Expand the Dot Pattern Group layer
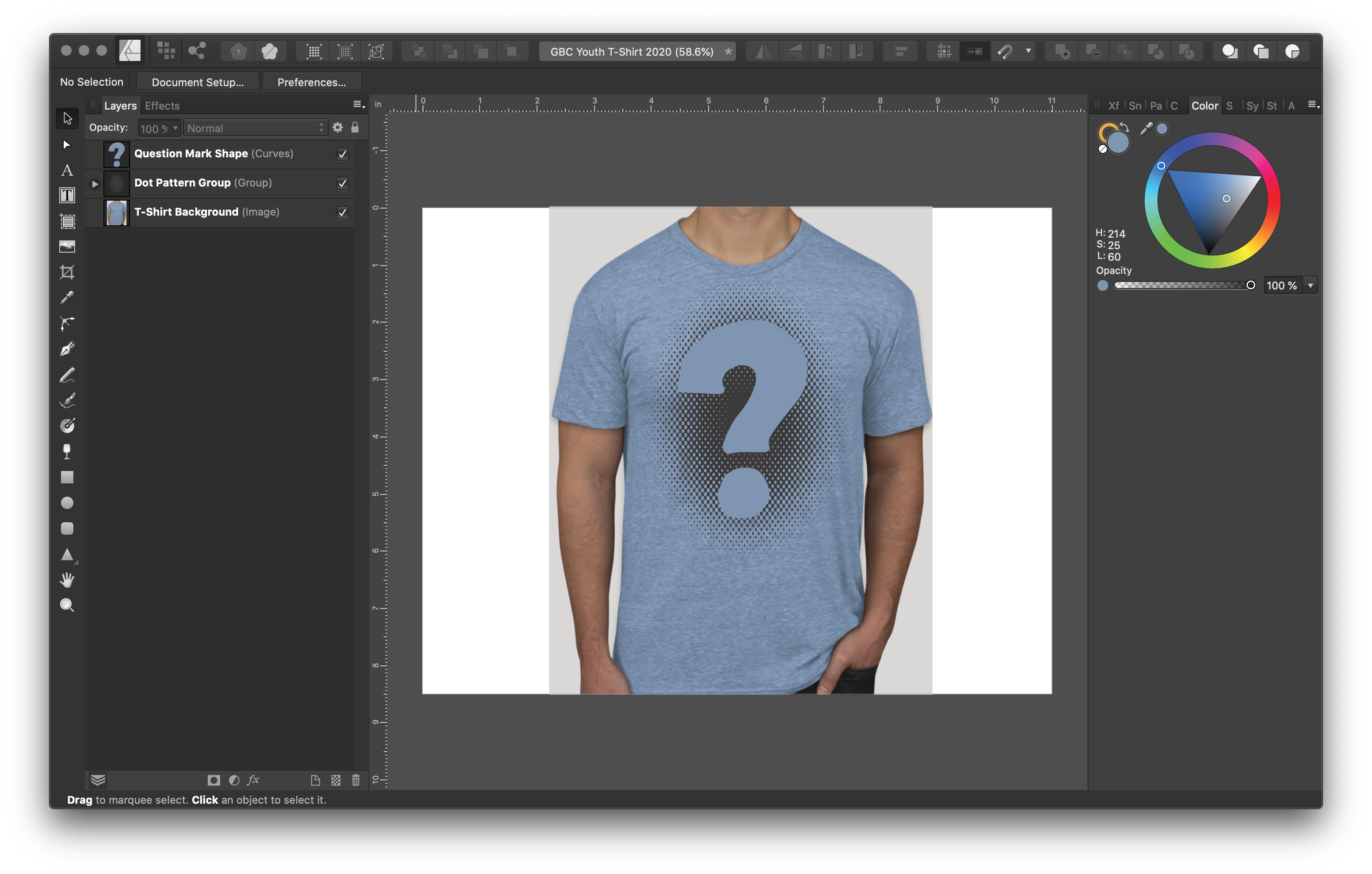Image resolution: width=1372 pixels, height=874 pixels. [x=94, y=183]
